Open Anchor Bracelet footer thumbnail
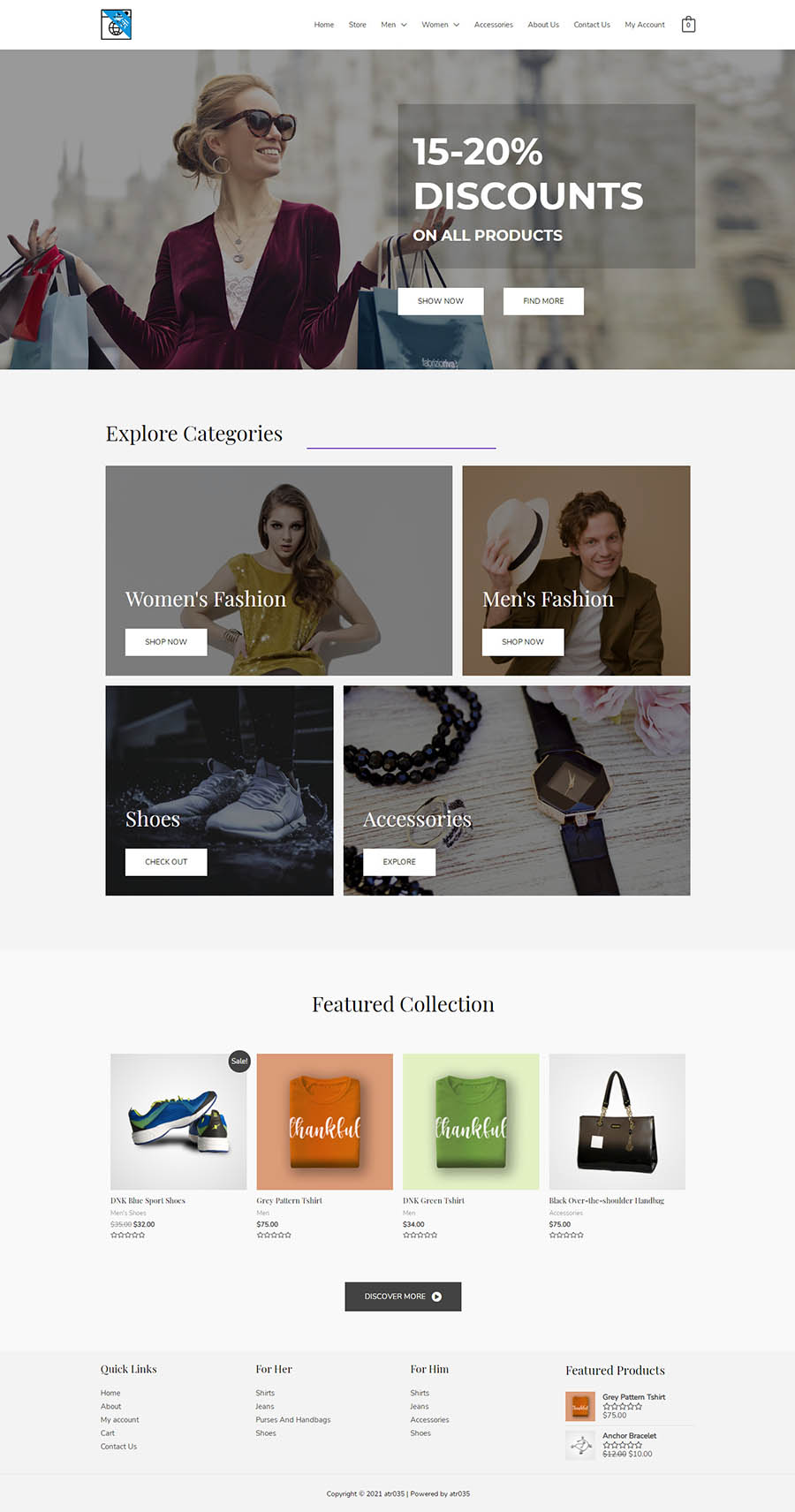 (x=580, y=1445)
